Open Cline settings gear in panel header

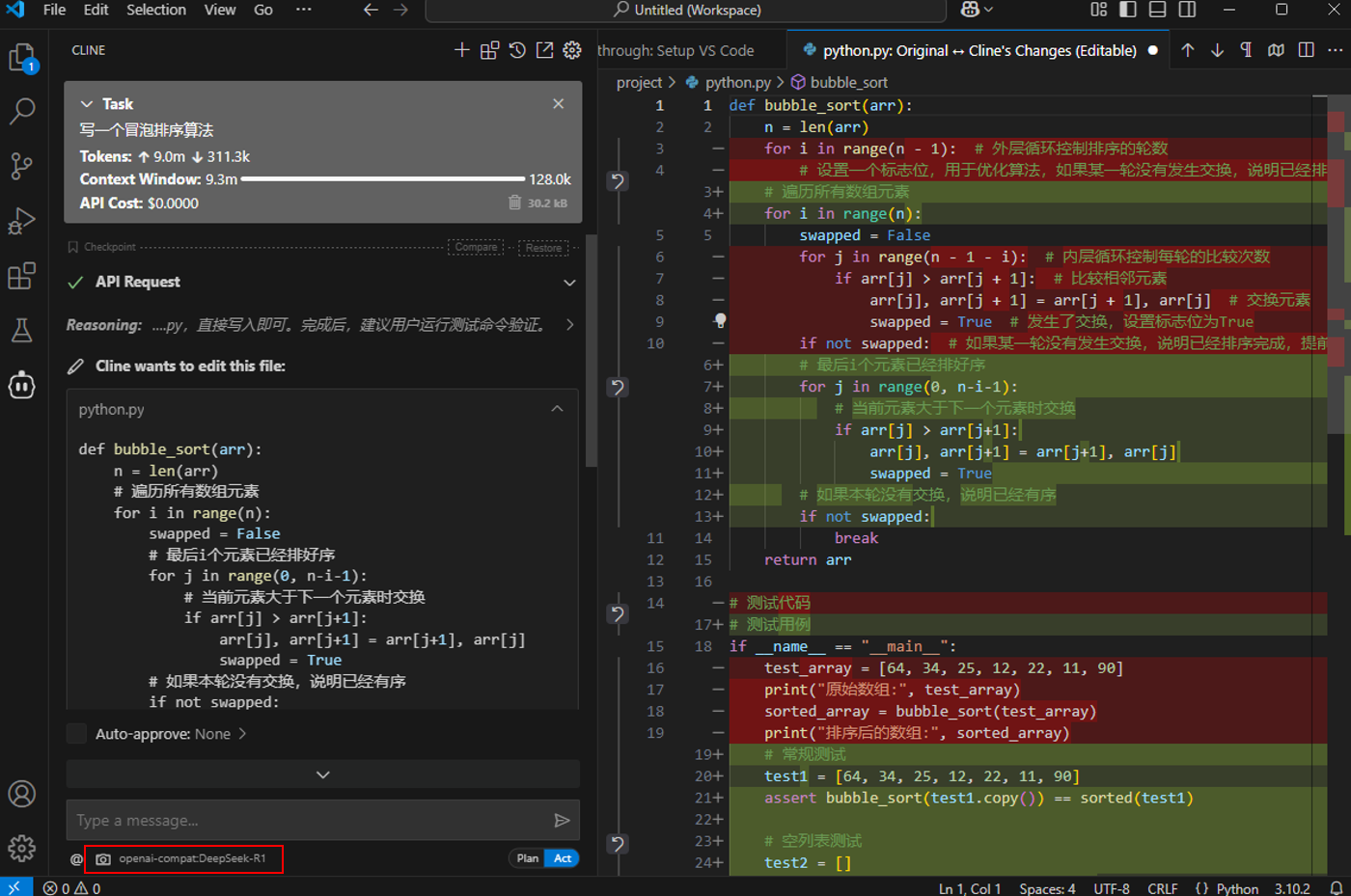pyautogui.click(x=572, y=50)
